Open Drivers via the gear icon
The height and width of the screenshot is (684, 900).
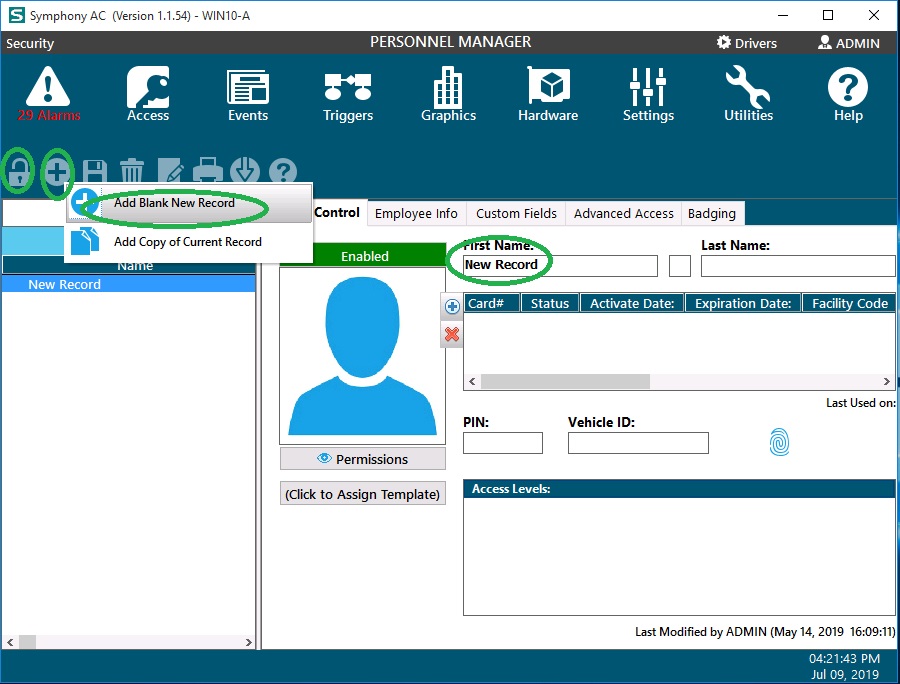tap(724, 42)
